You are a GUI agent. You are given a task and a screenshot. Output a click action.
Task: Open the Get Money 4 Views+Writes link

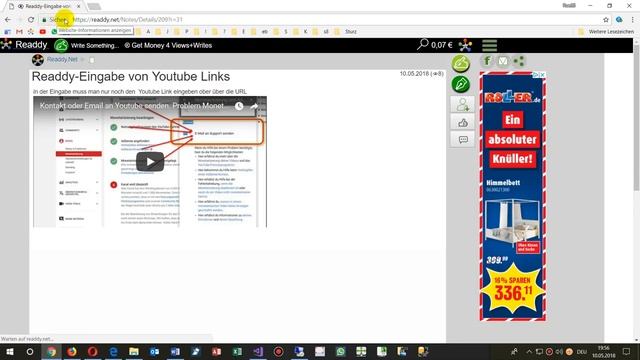[x=168, y=45]
